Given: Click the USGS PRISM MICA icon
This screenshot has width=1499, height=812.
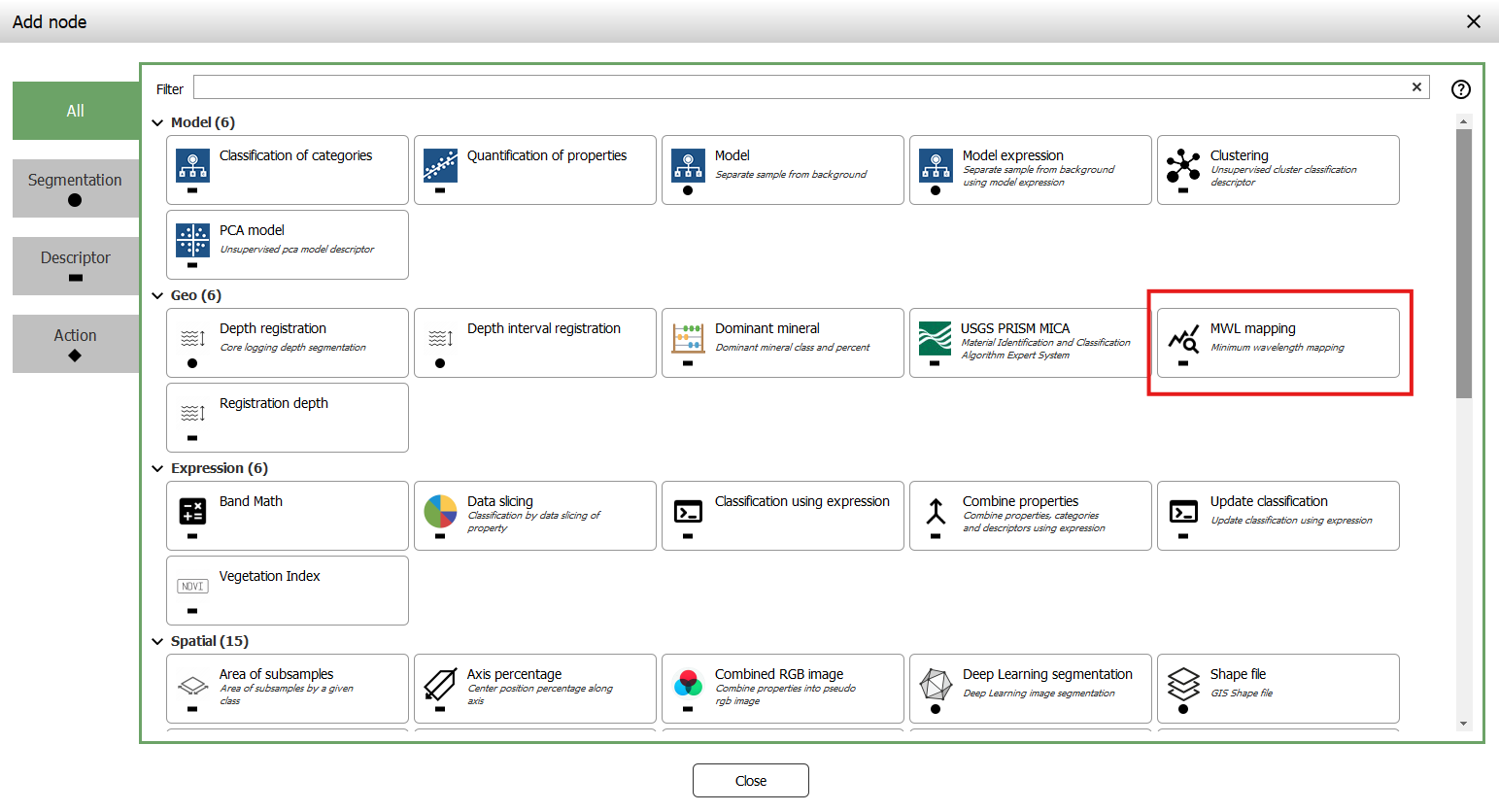Looking at the screenshot, I should [936, 338].
